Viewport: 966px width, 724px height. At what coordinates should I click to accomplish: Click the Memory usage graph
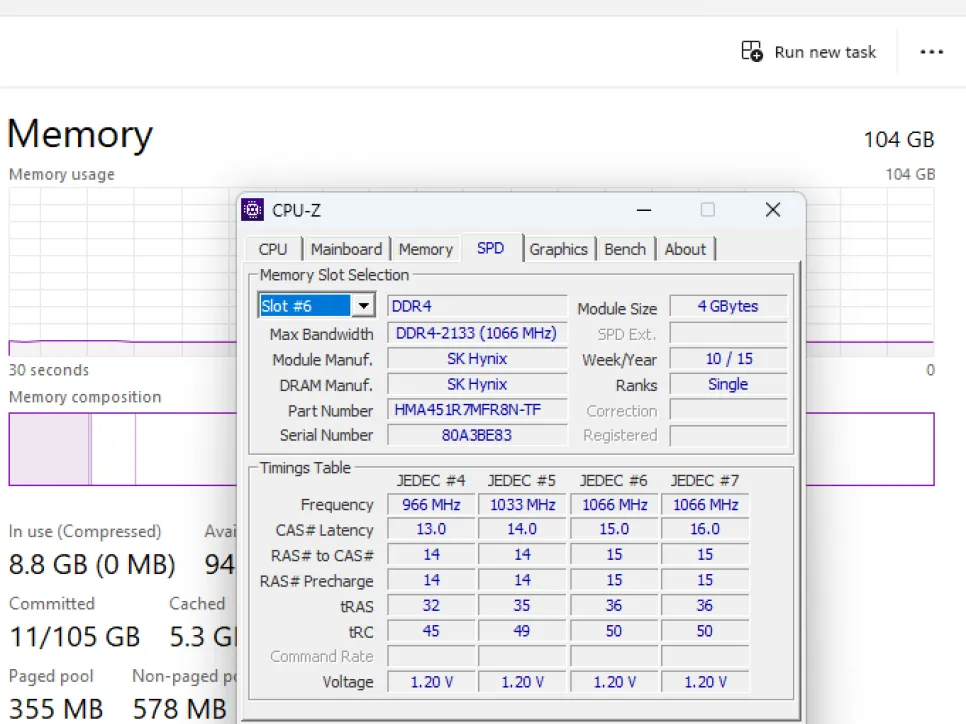coord(120,270)
